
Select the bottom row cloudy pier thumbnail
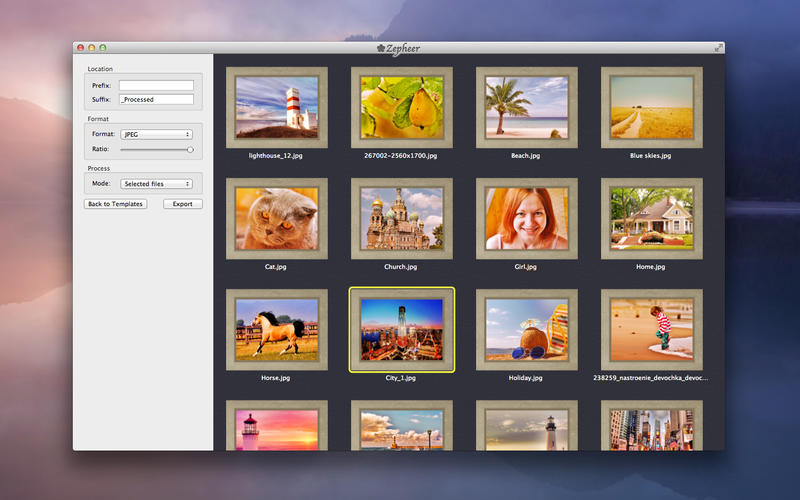(402, 426)
